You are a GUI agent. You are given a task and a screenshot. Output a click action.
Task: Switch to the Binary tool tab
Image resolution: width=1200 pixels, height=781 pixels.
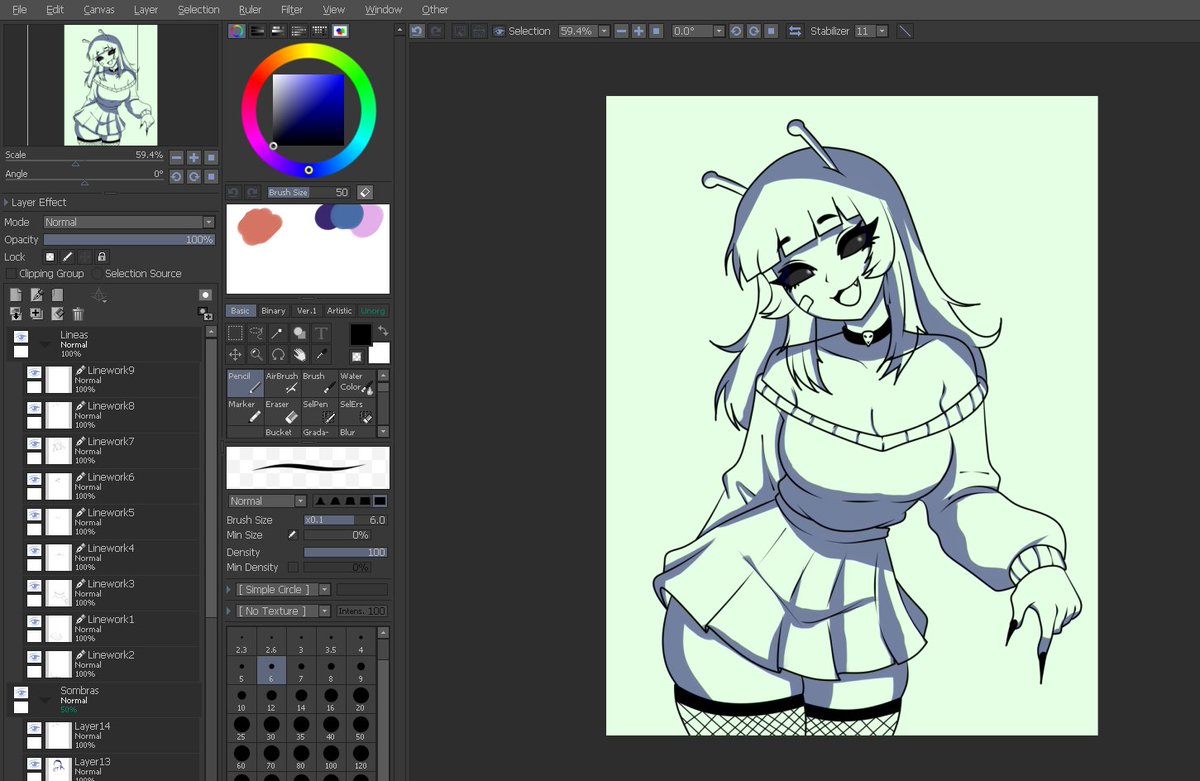coord(273,310)
